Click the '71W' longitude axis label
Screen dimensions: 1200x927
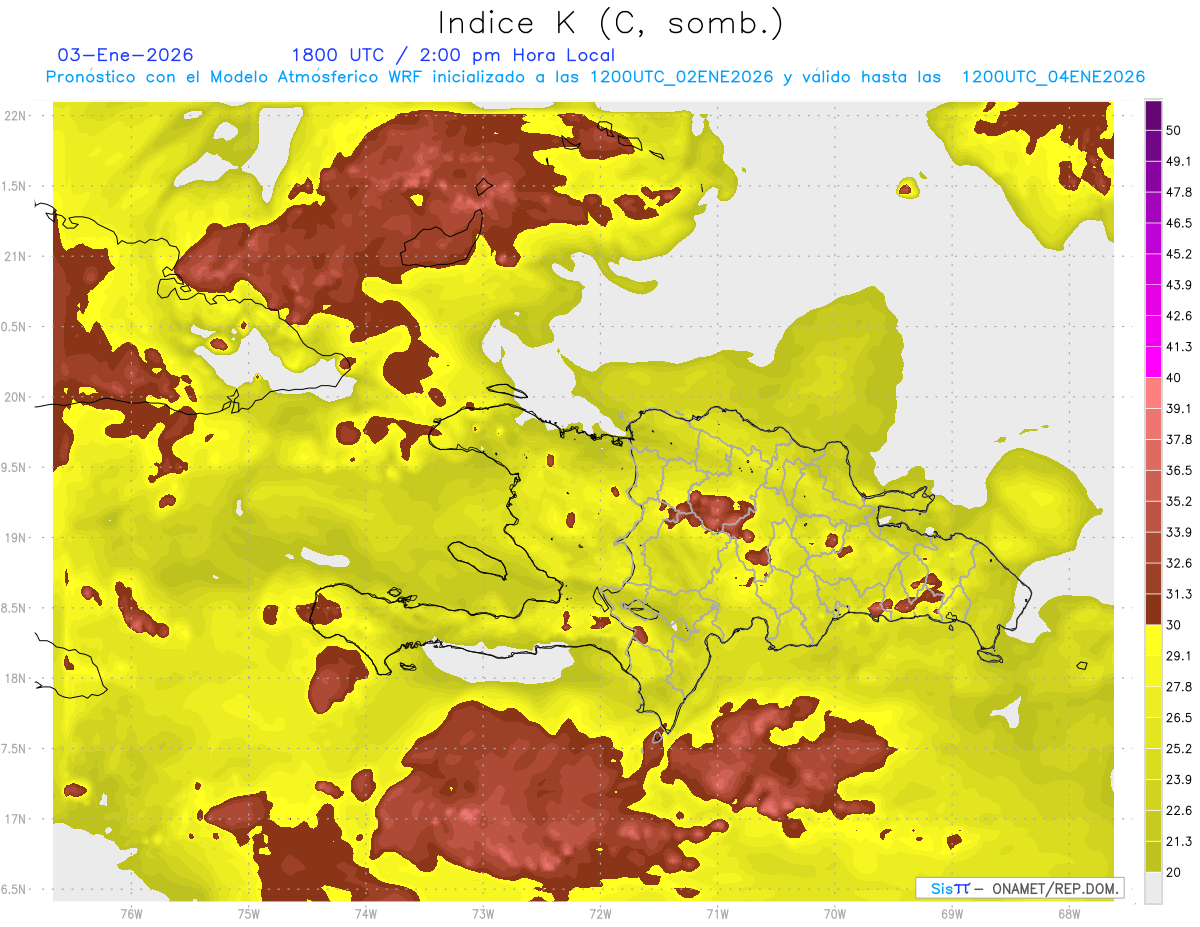click(717, 913)
